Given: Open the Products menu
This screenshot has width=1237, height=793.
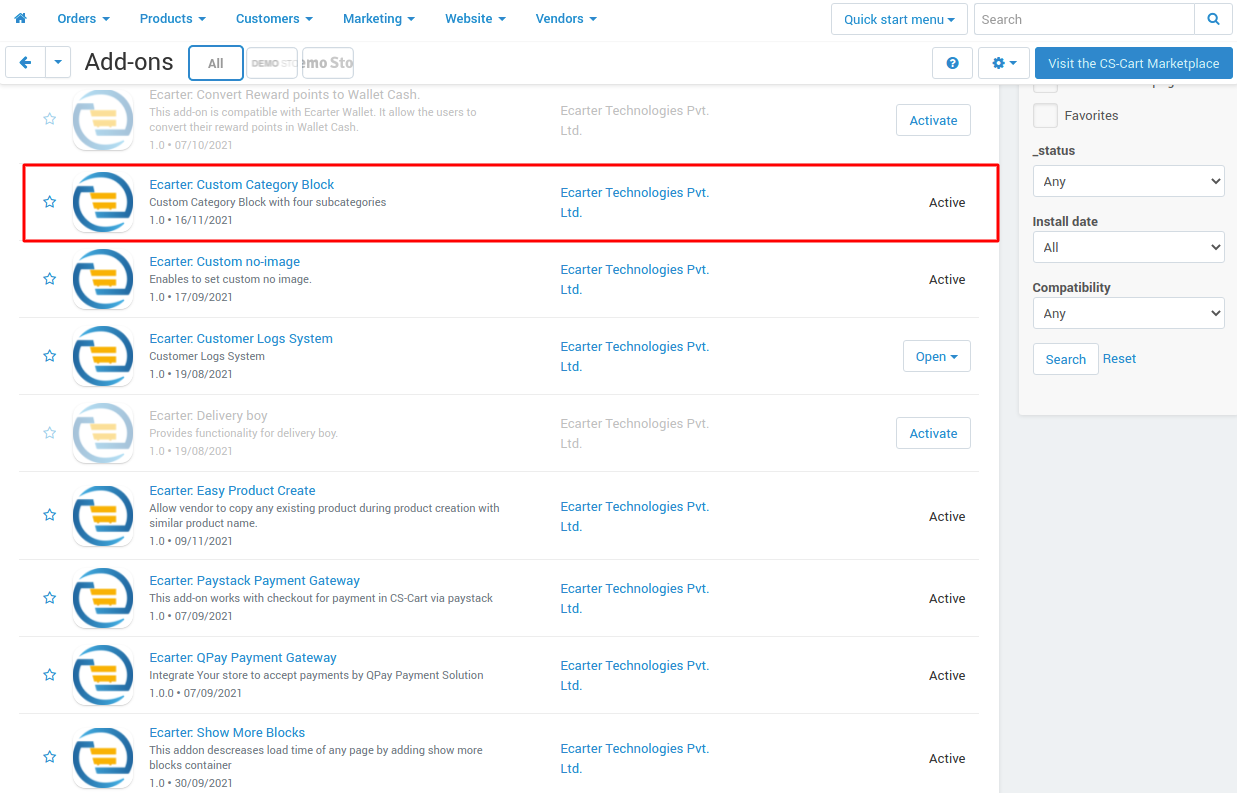Looking at the screenshot, I should coord(172,18).
